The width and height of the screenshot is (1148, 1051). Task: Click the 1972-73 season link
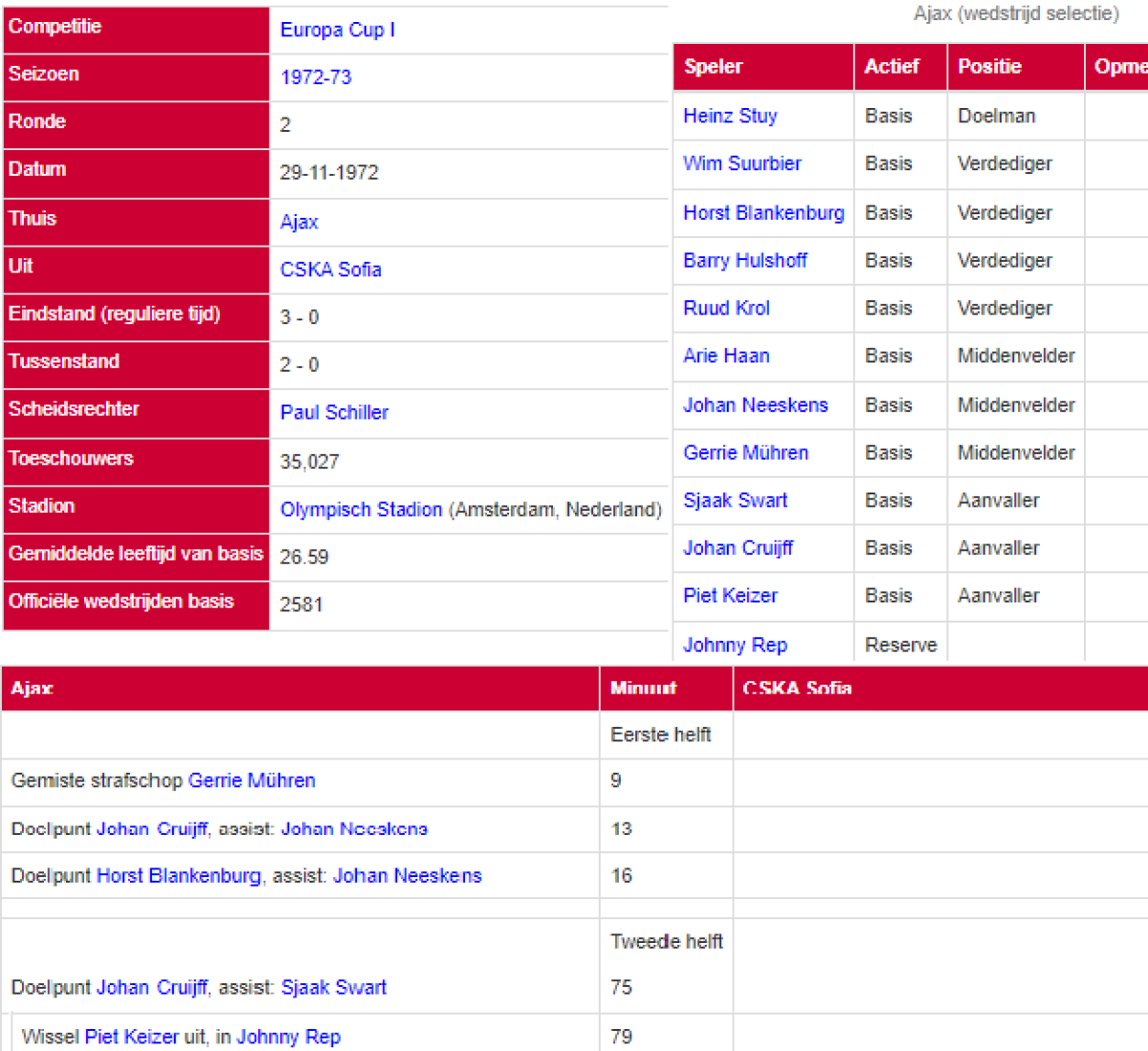tap(316, 77)
